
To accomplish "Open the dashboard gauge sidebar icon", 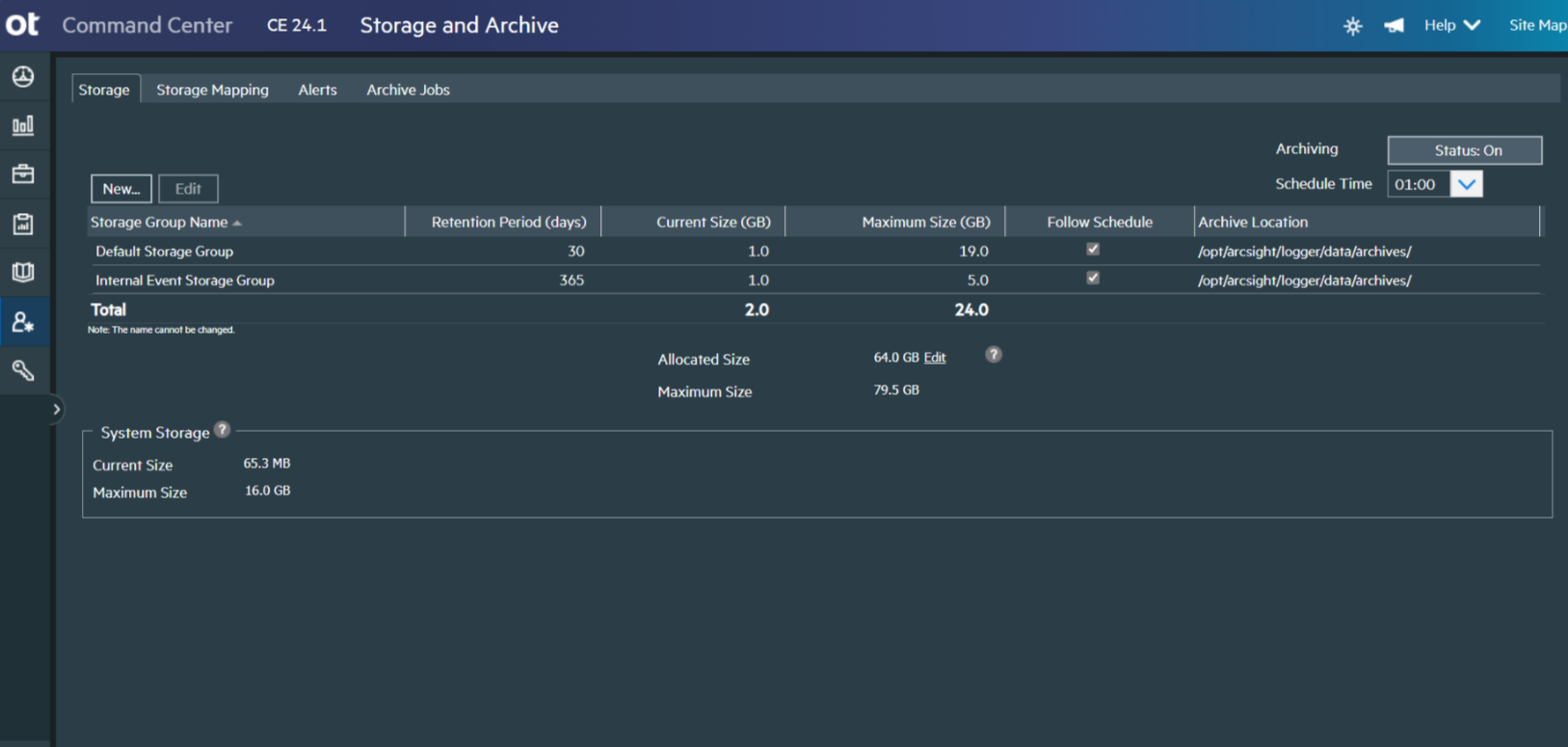I will [23, 76].
